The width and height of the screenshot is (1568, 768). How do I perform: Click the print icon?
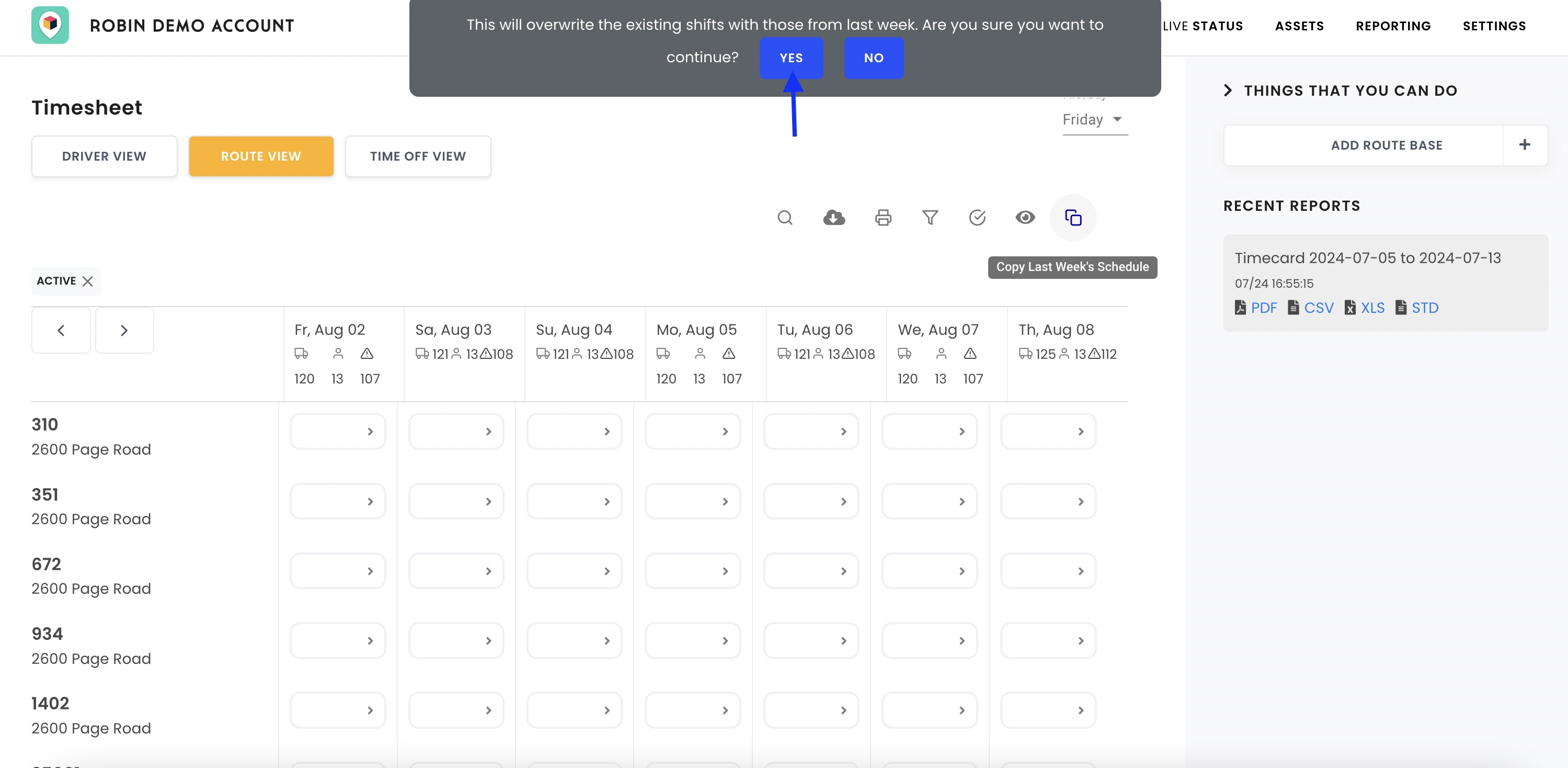coord(883,218)
